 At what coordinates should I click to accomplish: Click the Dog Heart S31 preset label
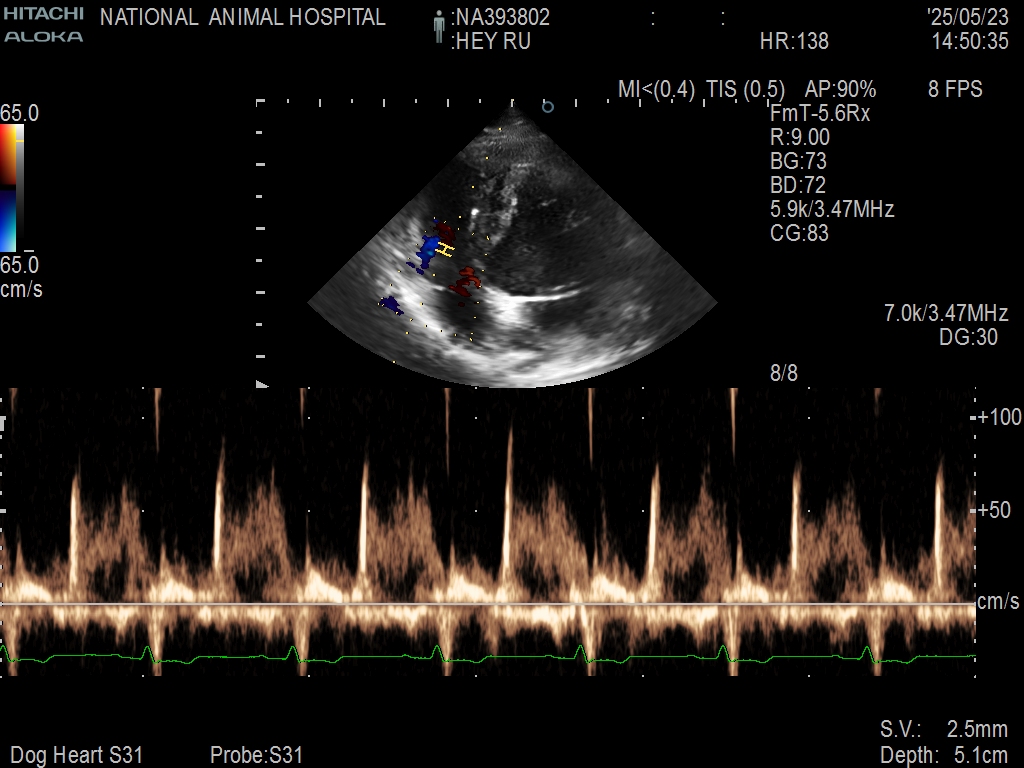(76, 755)
